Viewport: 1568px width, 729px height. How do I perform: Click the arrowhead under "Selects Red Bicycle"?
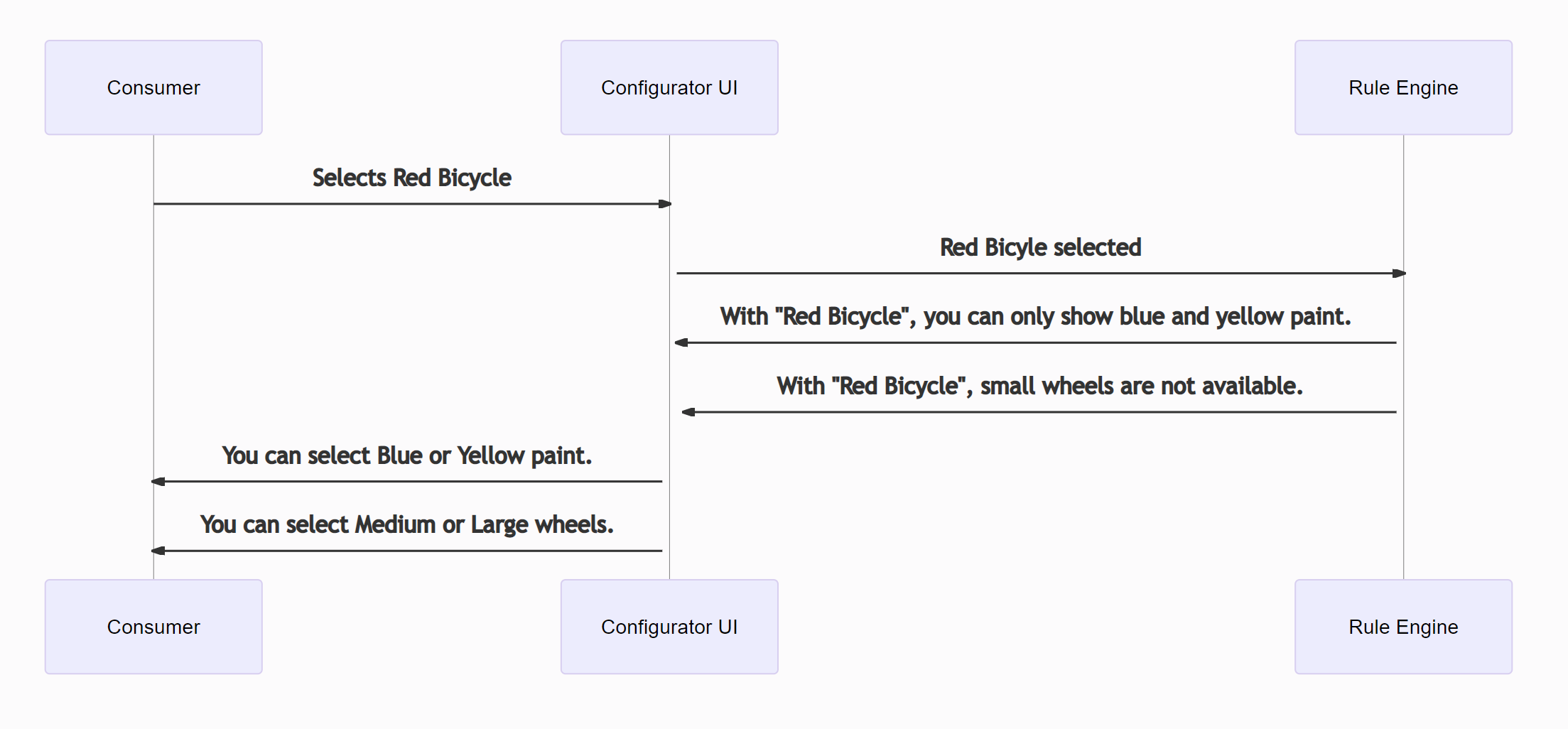tap(665, 204)
